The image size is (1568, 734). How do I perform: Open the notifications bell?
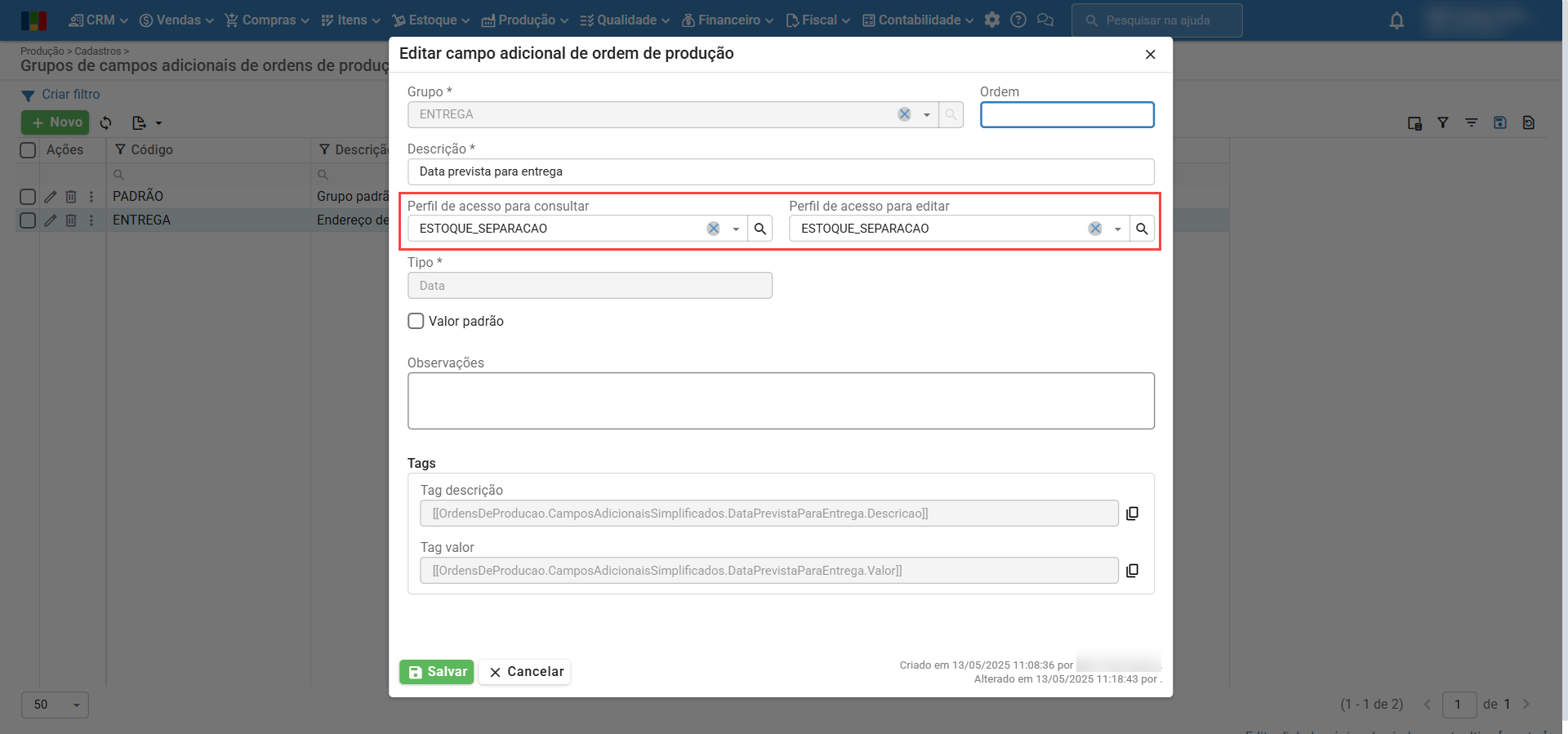(1396, 20)
